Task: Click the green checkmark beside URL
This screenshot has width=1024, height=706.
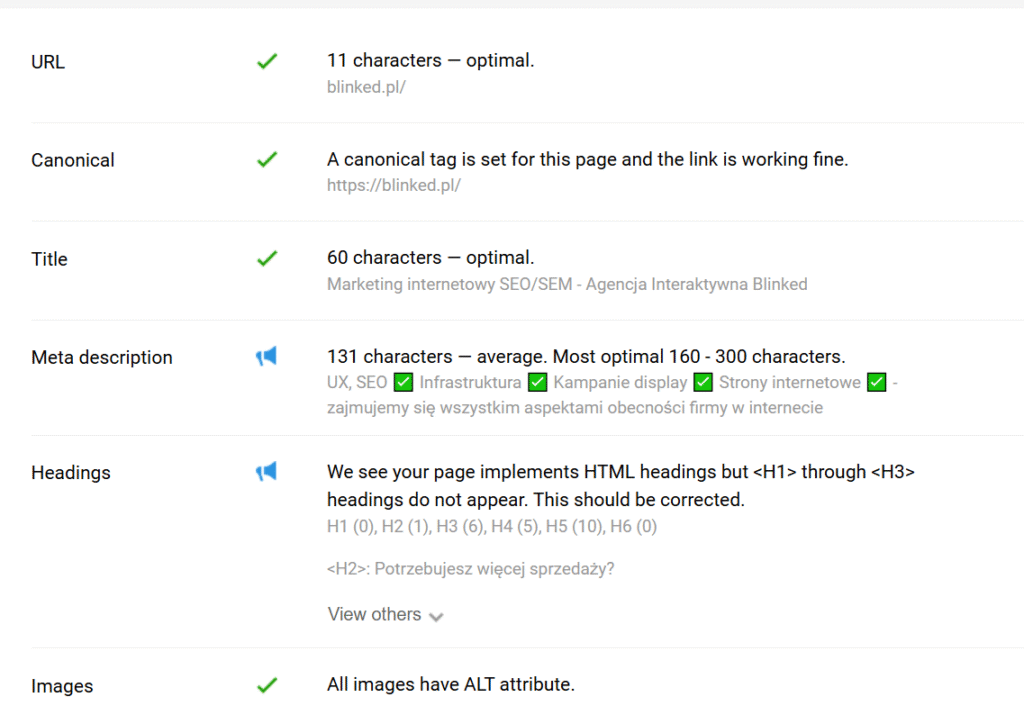Action: click(266, 61)
